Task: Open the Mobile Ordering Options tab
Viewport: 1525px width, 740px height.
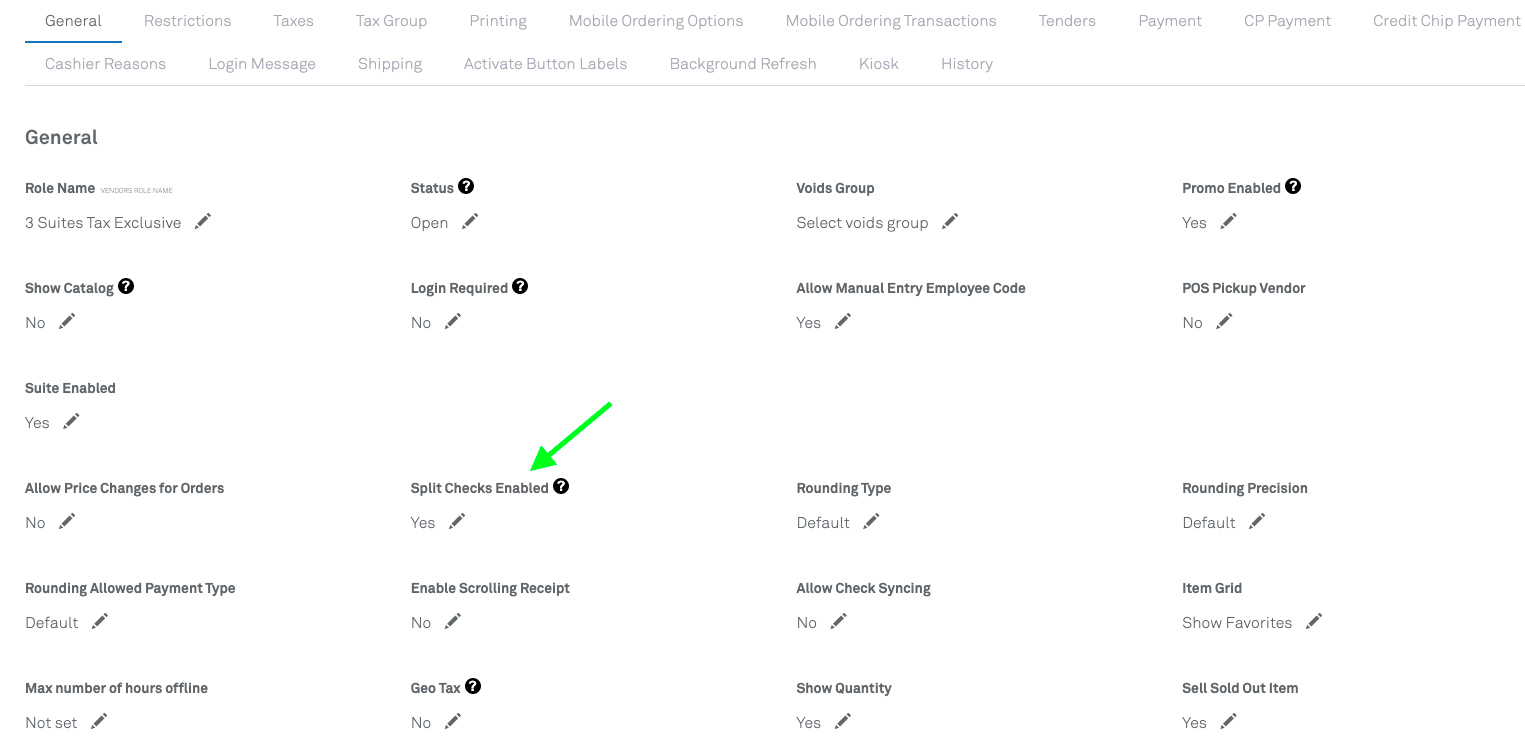Action: coord(656,21)
